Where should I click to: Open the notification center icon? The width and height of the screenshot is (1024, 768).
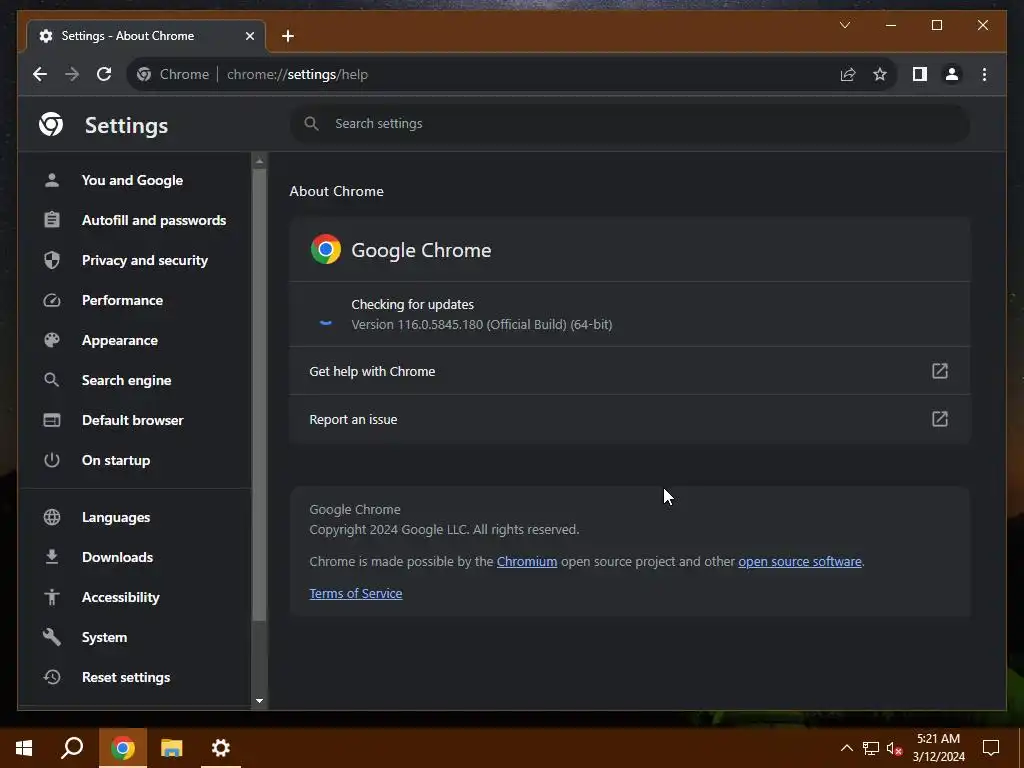pyautogui.click(x=991, y=748)
